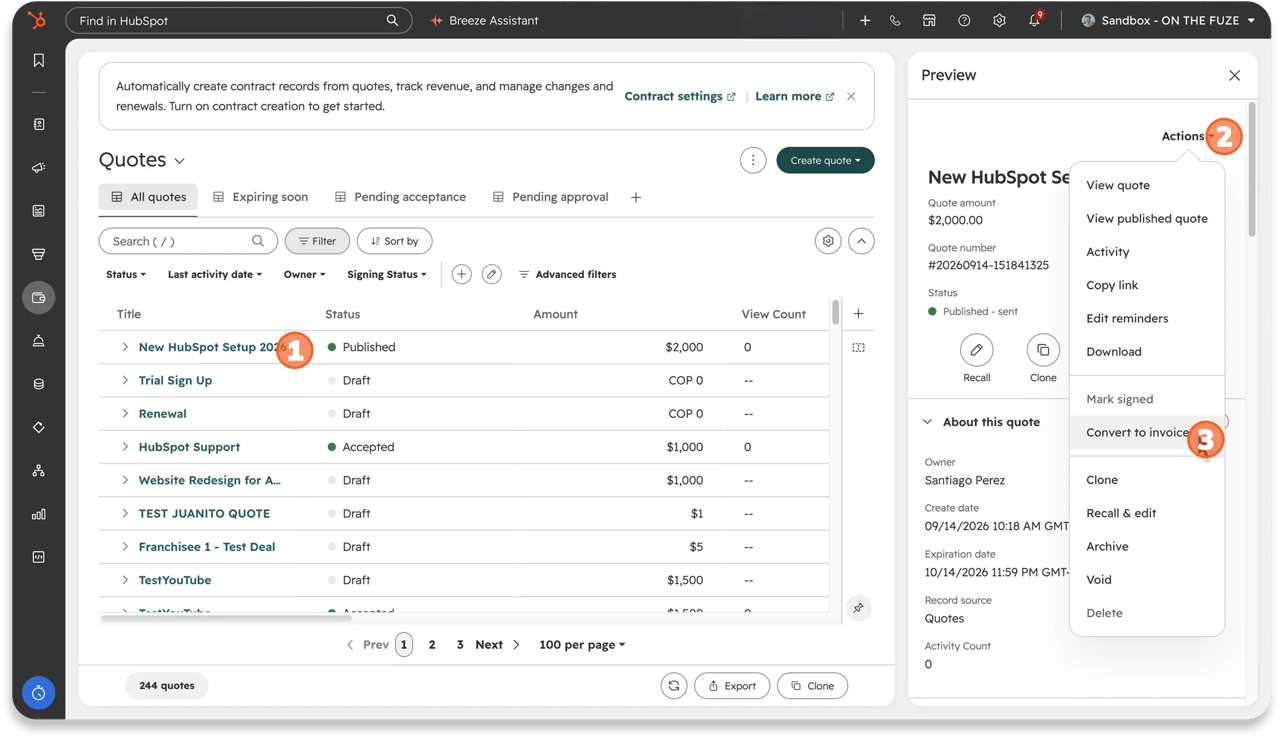This screenshot has height=739, width=1280.
Task: Open the Contract settings link
Action: point(680,96)
